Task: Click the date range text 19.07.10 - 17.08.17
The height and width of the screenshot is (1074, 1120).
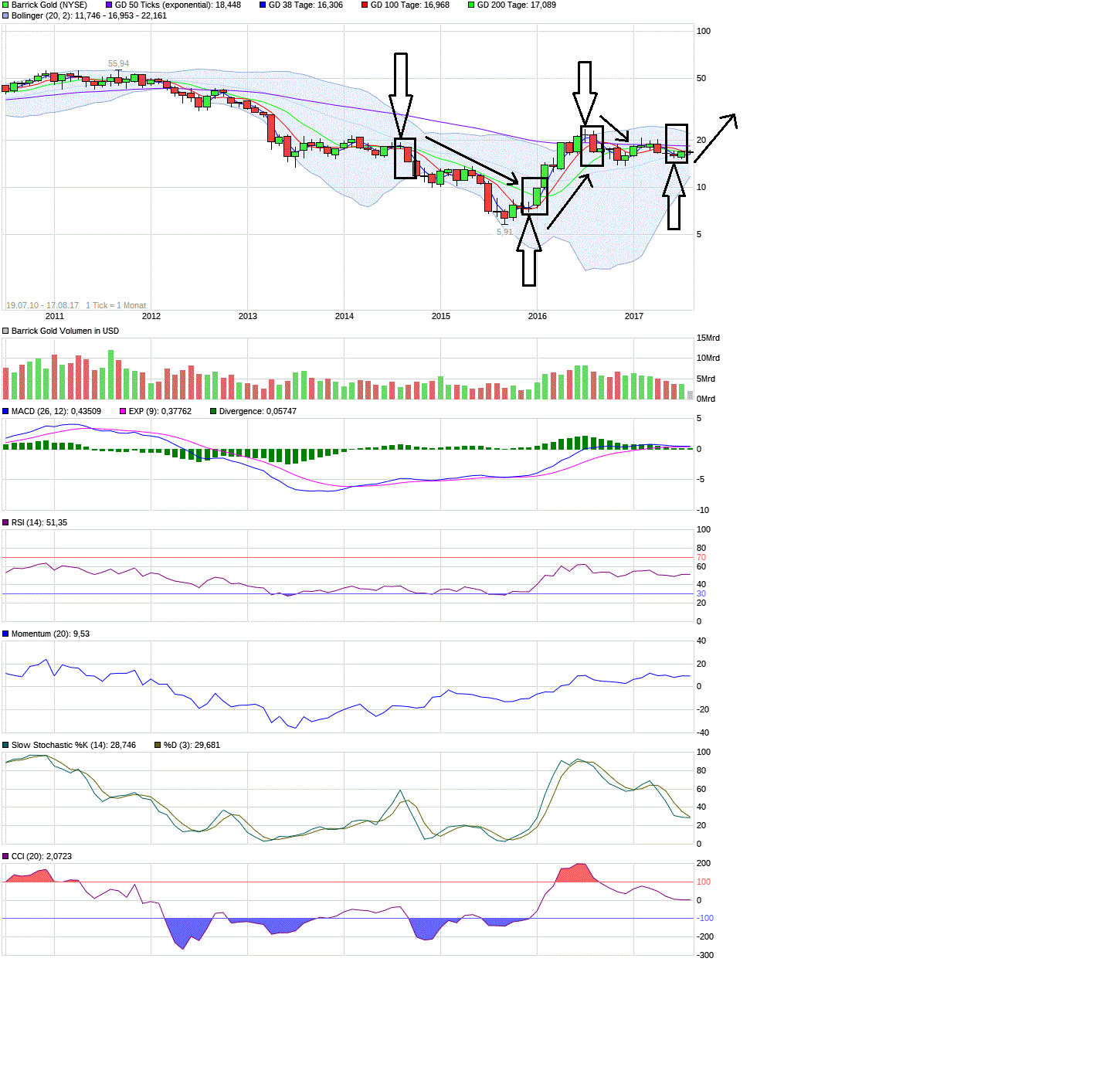Action: coord(43,305)
